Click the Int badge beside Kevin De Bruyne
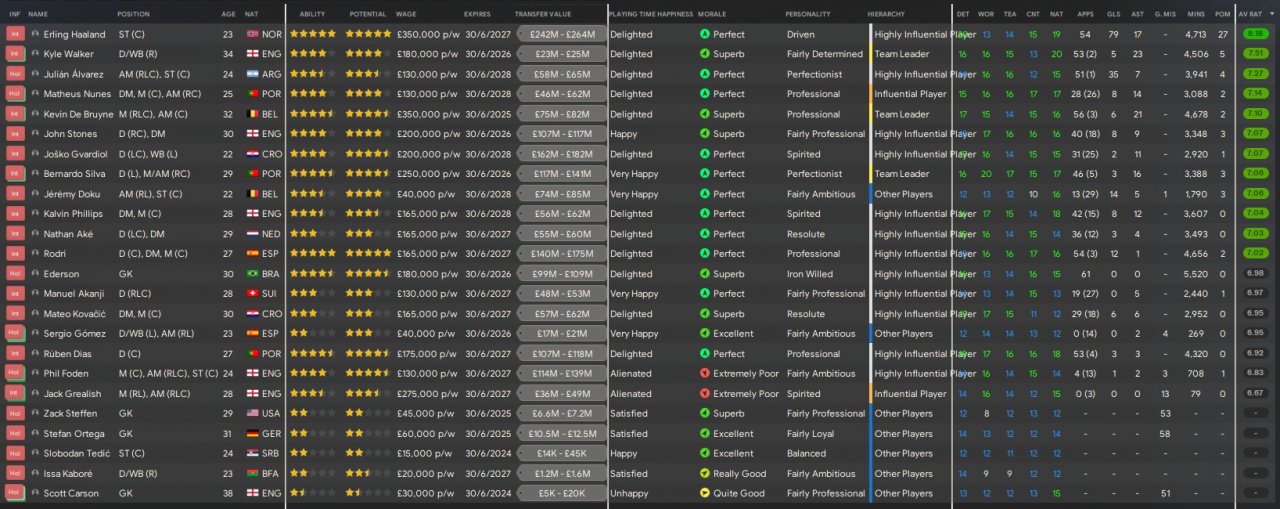Image resolution: width=1280 pixels, height=509 pixels. click(15, 114)
